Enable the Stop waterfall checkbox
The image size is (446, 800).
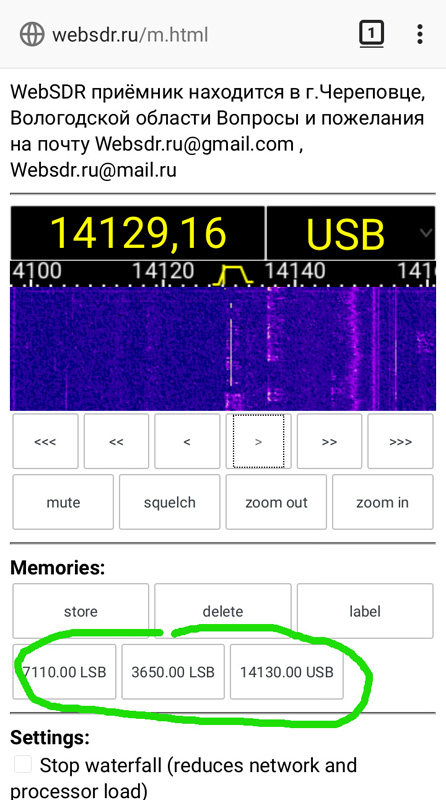tap(22, 764)
